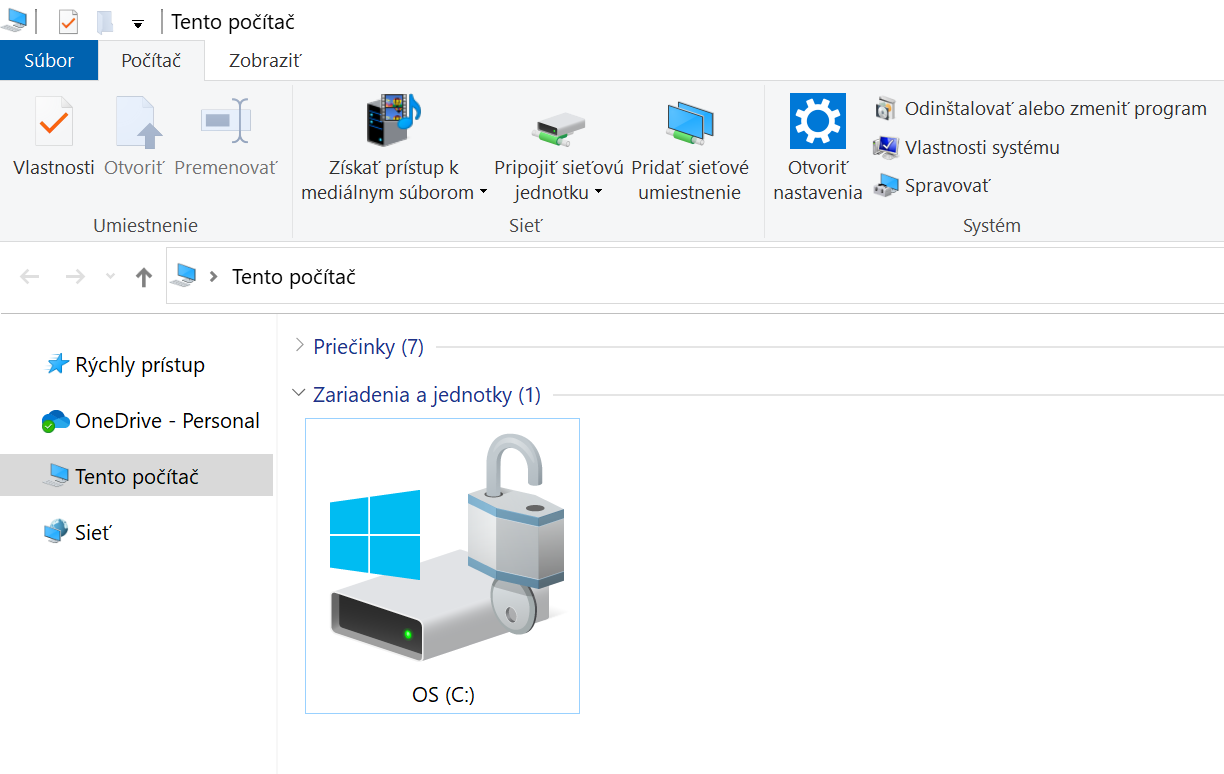This screenshot has width=1224, height=774.
Task: Switch to the Zobraziť ribbon tab
Action: tap(265, 61)
